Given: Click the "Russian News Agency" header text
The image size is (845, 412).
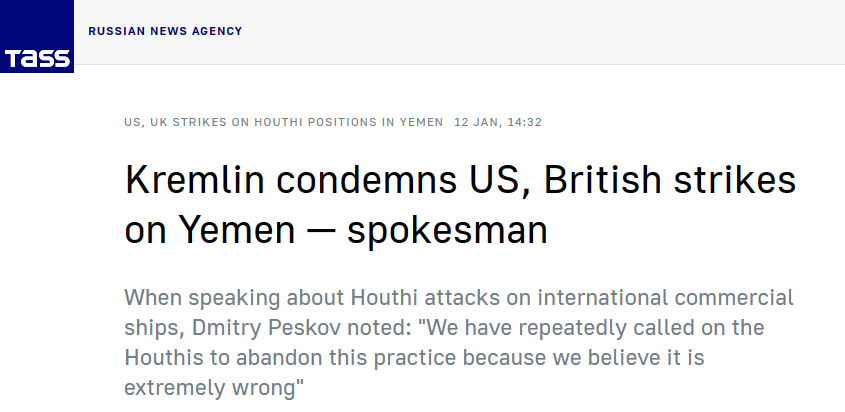Looking at the screenshot, I should tap(165, 31).
